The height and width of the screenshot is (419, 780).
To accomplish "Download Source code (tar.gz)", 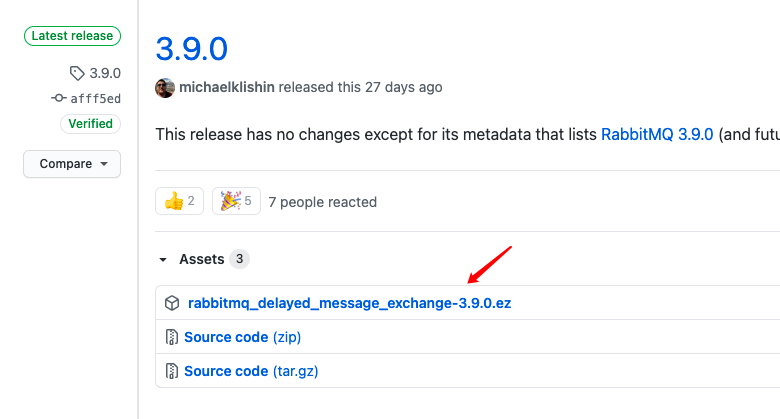I will (x=251, y=371).
